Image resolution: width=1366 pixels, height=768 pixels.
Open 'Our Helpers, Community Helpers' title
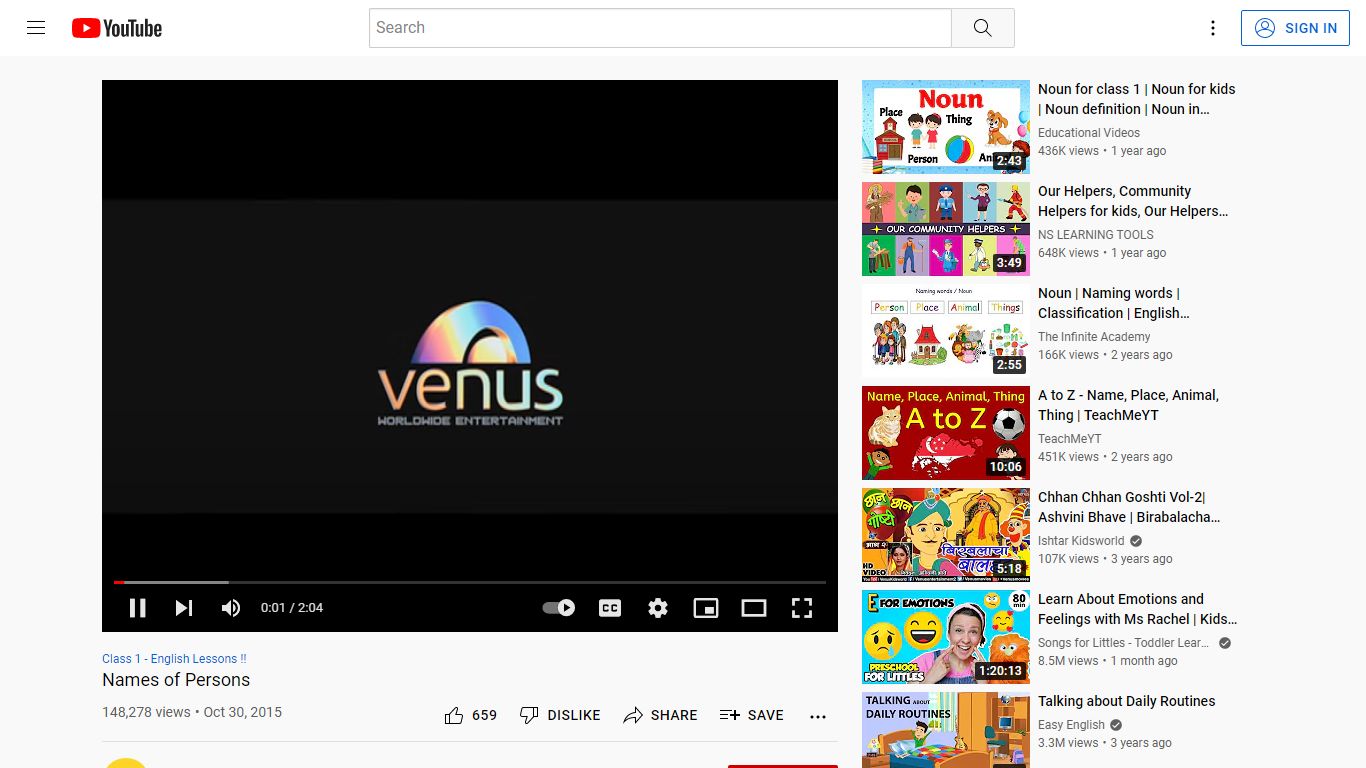coord(1133,201)
